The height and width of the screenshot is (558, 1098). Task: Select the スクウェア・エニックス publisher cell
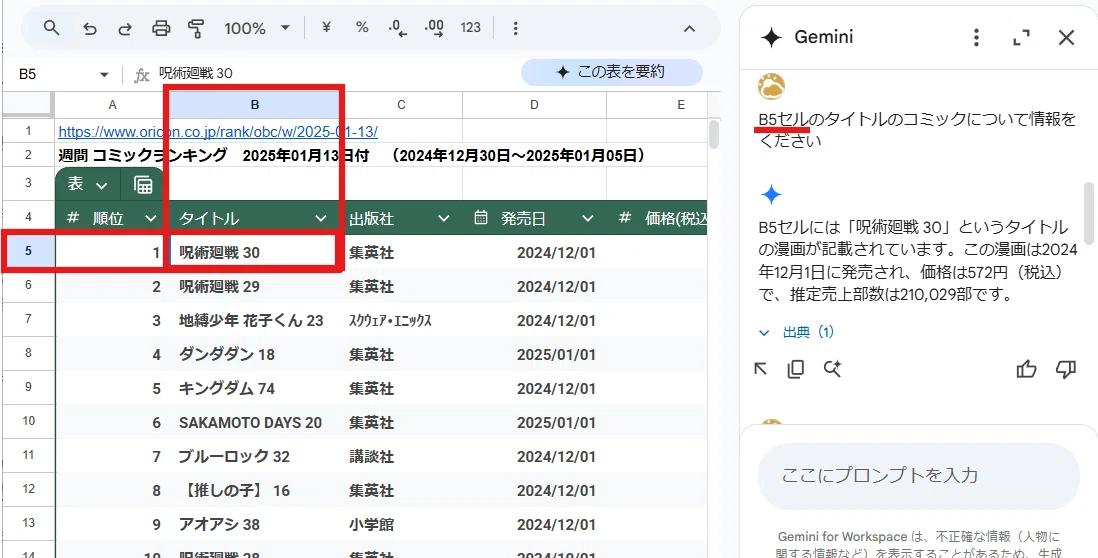point(401,321)
